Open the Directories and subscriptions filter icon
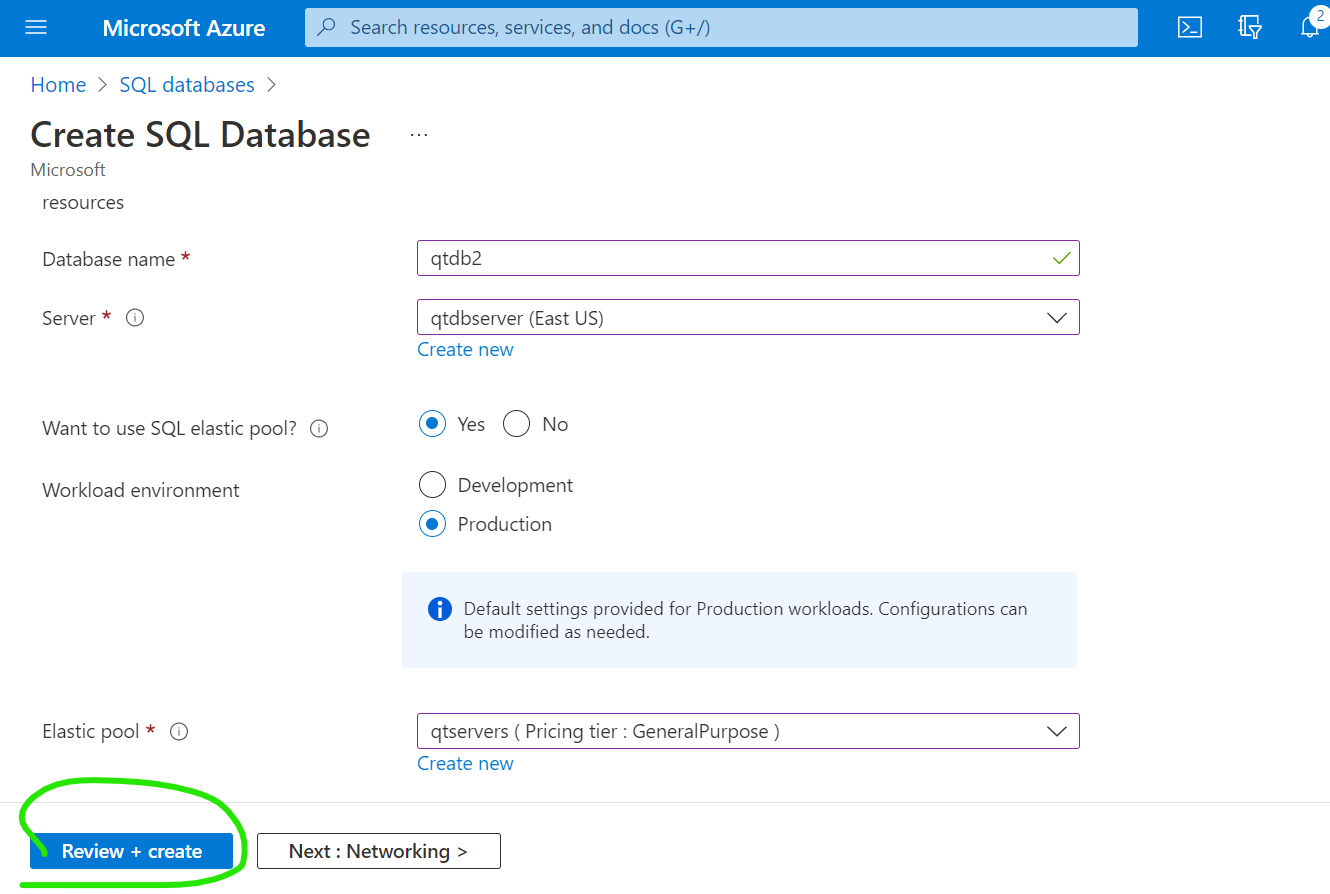The image size is (1330, 894). point(1250,27)
